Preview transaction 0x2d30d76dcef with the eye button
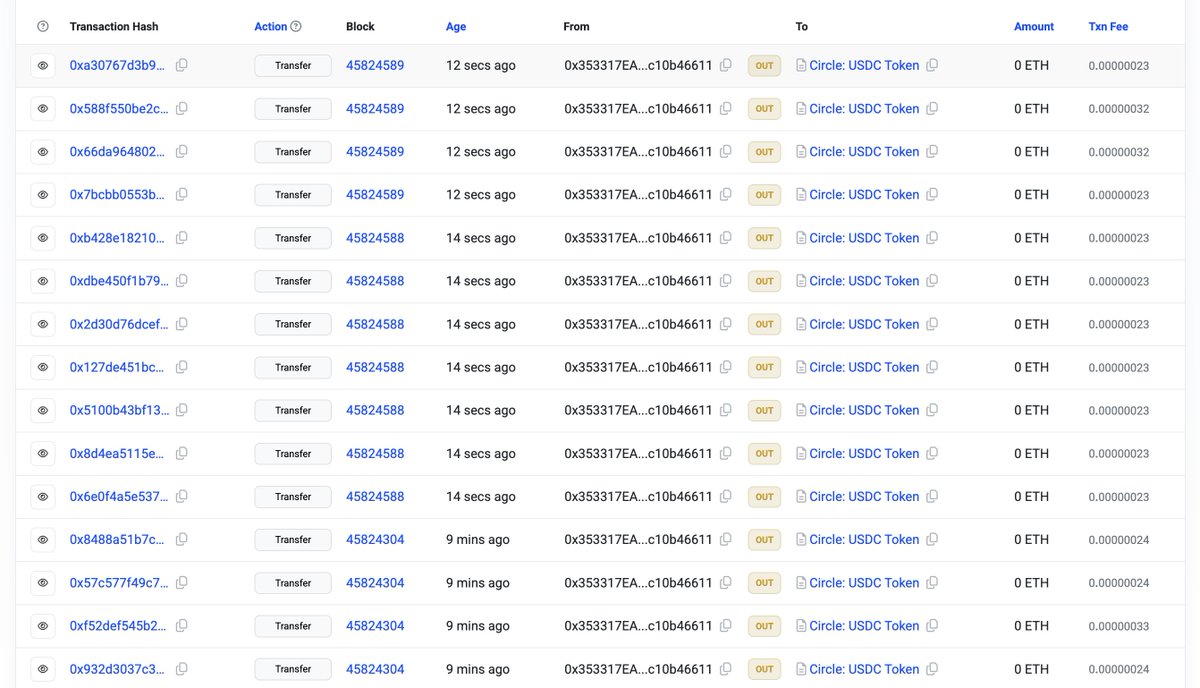This screenshot has width=1200, height=688. (x=43, y=324)
